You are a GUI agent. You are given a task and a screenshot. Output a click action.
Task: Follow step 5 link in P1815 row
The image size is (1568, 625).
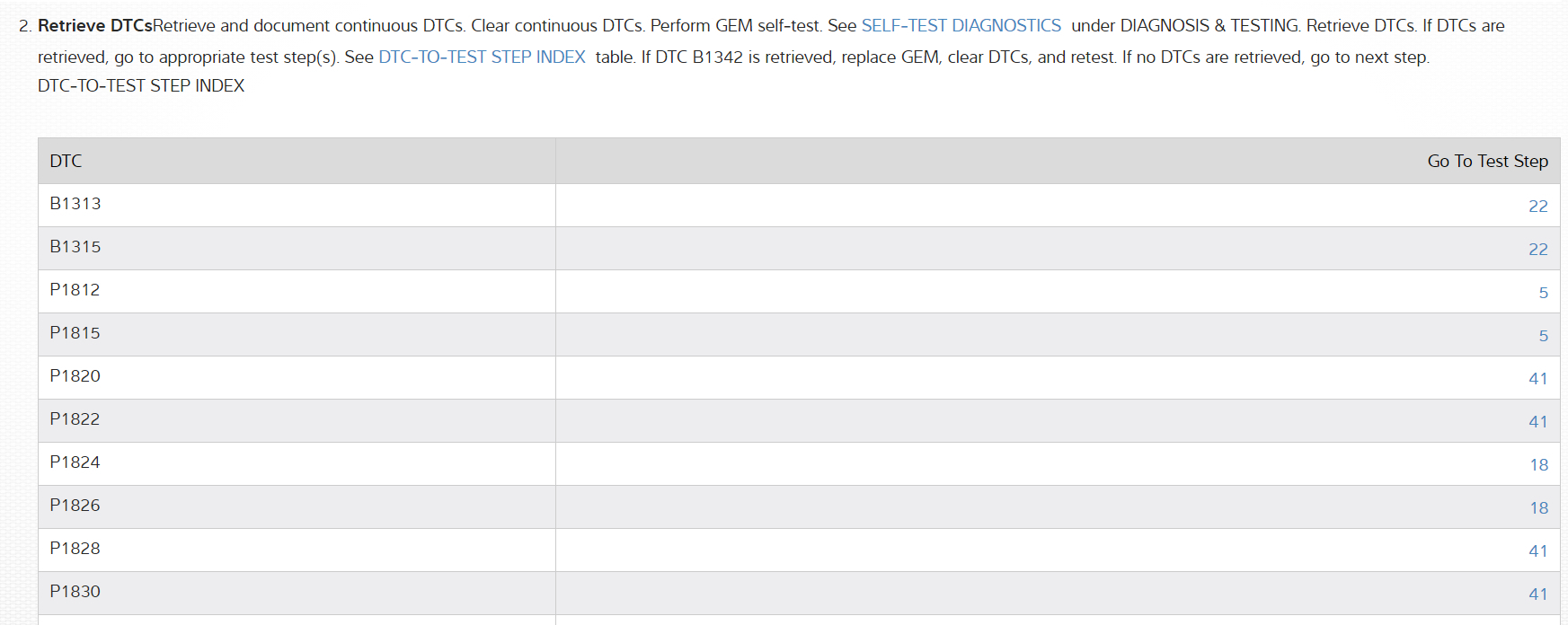pos(1543,336)
